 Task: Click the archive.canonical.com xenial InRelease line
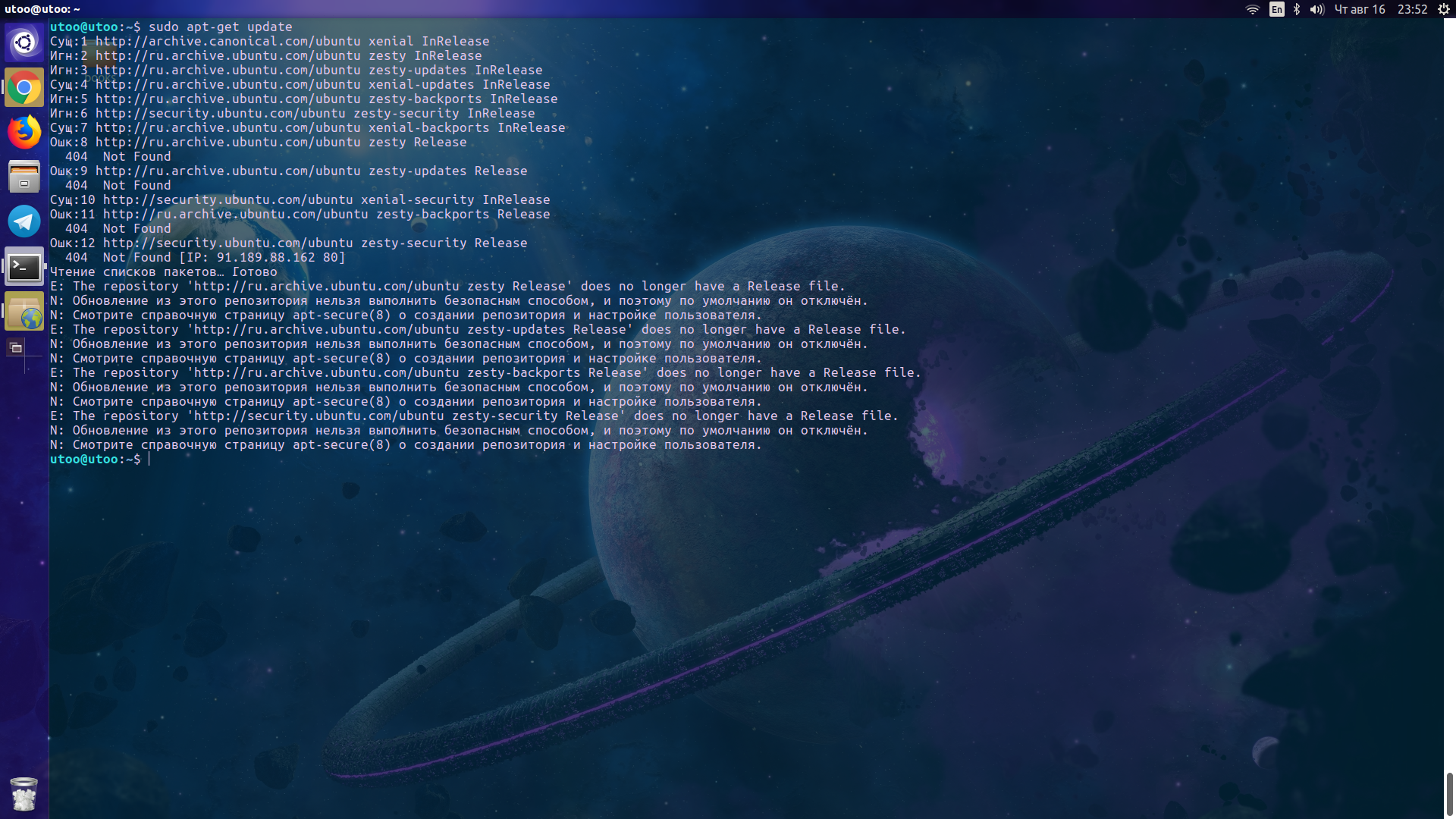(x=270, y=41)
